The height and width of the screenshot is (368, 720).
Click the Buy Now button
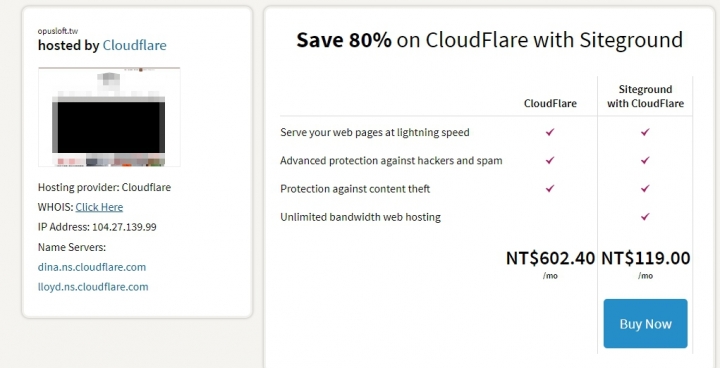pyautogui.click(x=645, y=323)
